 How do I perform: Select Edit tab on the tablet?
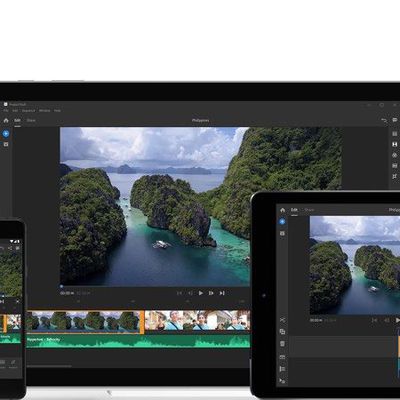[x=294, y=210]
